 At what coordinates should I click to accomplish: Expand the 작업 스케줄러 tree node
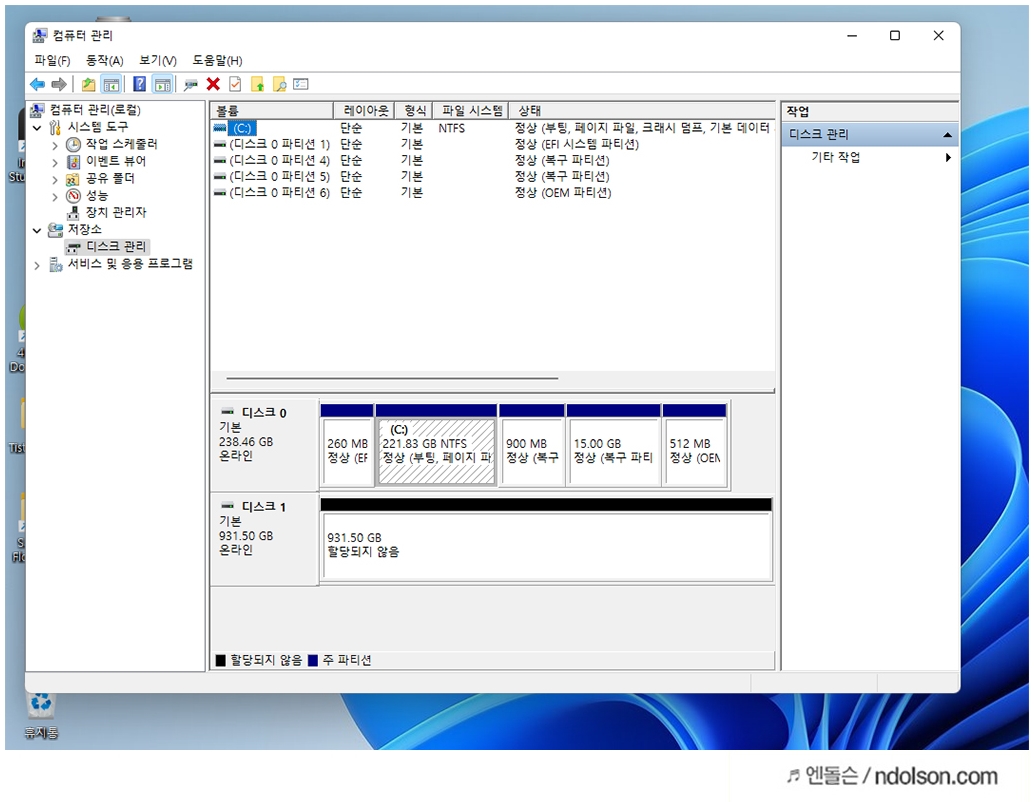click(55, 145)
